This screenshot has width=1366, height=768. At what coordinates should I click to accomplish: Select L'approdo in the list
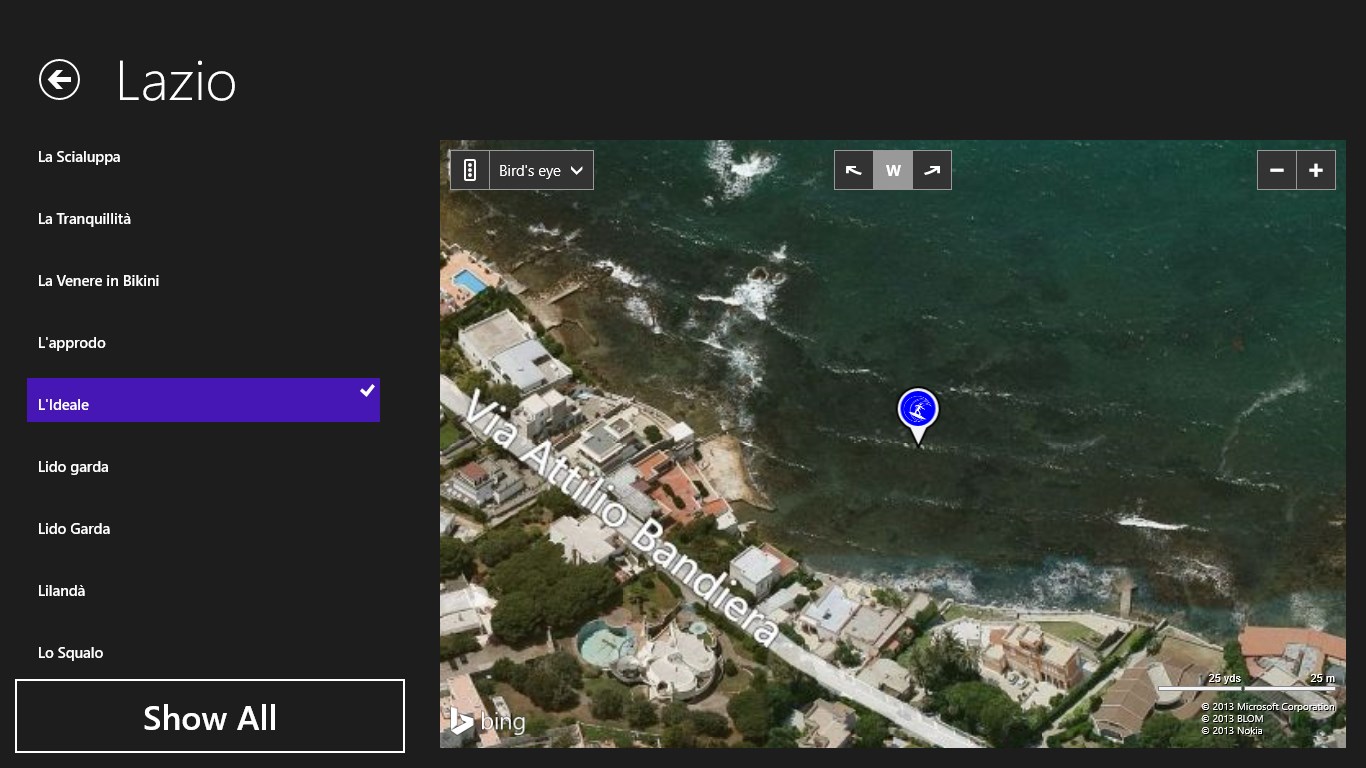[72, 343]
